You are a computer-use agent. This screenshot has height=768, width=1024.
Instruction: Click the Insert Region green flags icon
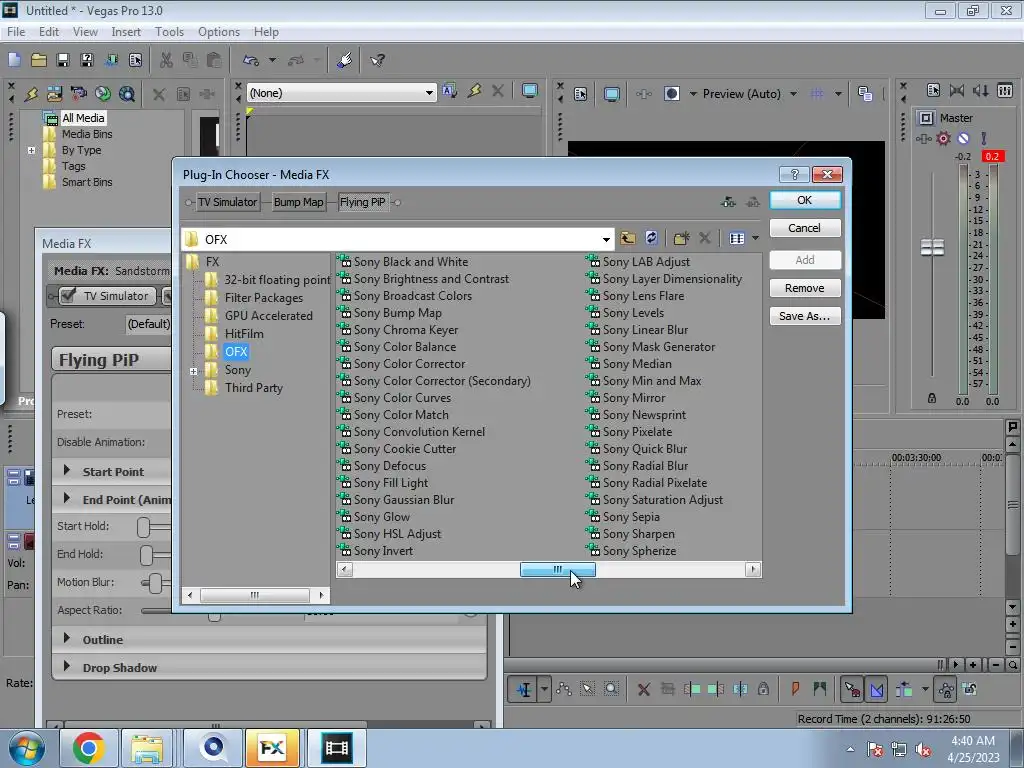click(x=820, y=688)
